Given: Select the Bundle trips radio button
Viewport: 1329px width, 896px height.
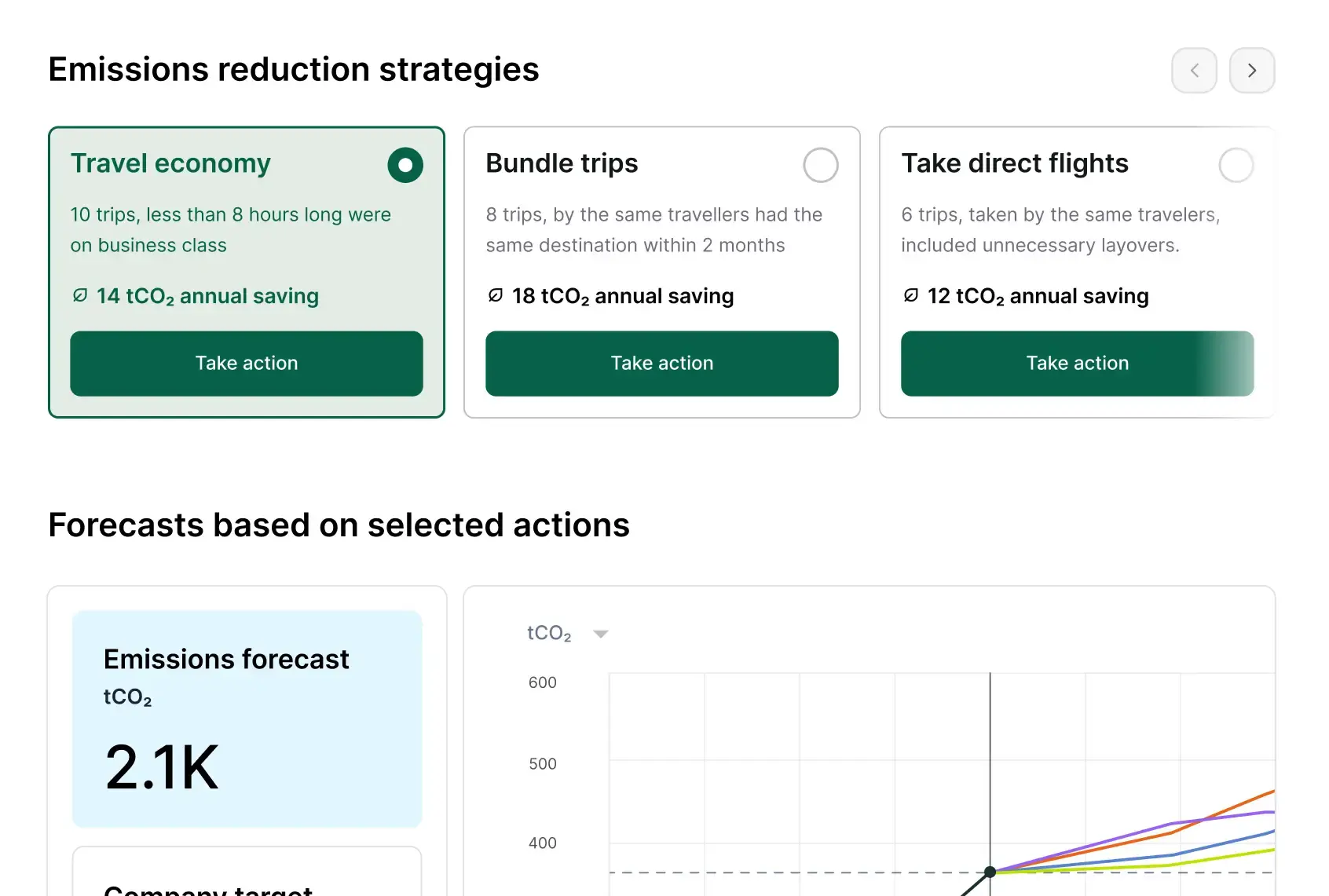Looking at the screenshot, I should 821,165.
